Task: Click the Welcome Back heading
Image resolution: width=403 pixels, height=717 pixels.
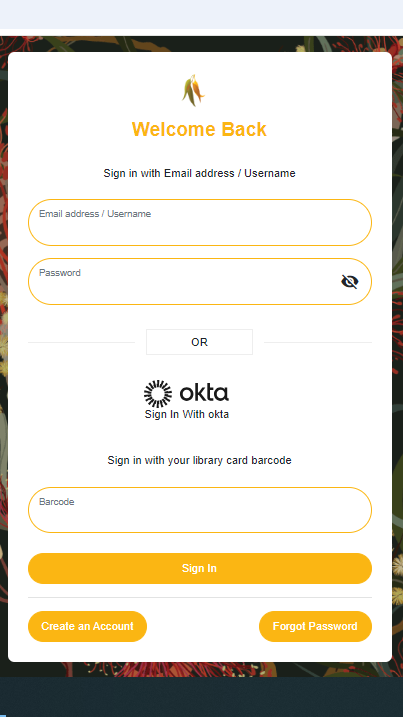Action: 199,129
